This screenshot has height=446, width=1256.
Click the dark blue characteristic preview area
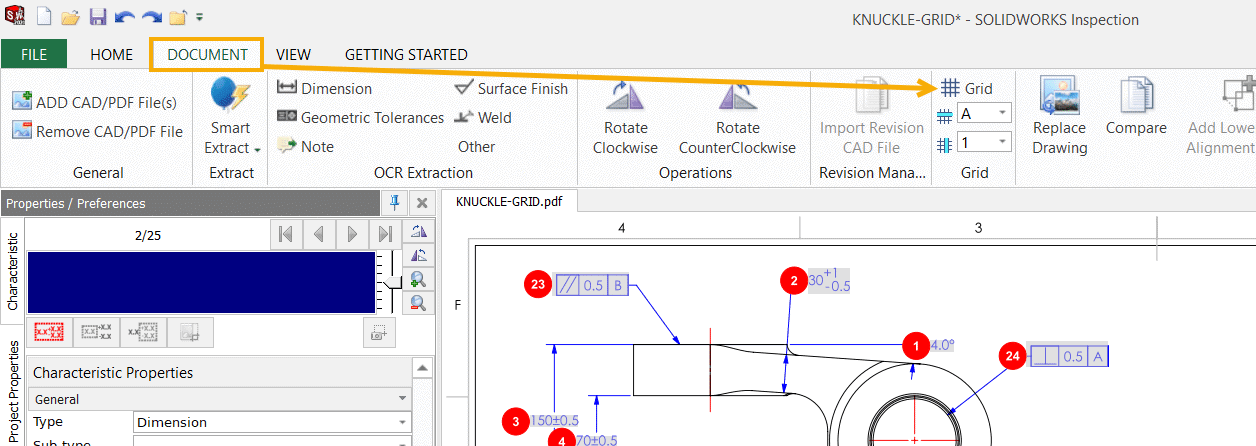point(201,283)
